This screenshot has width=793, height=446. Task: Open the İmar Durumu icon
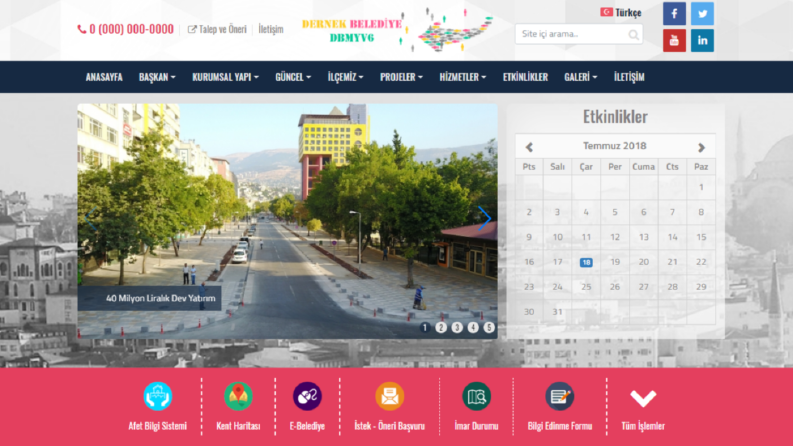pos(476,396)
